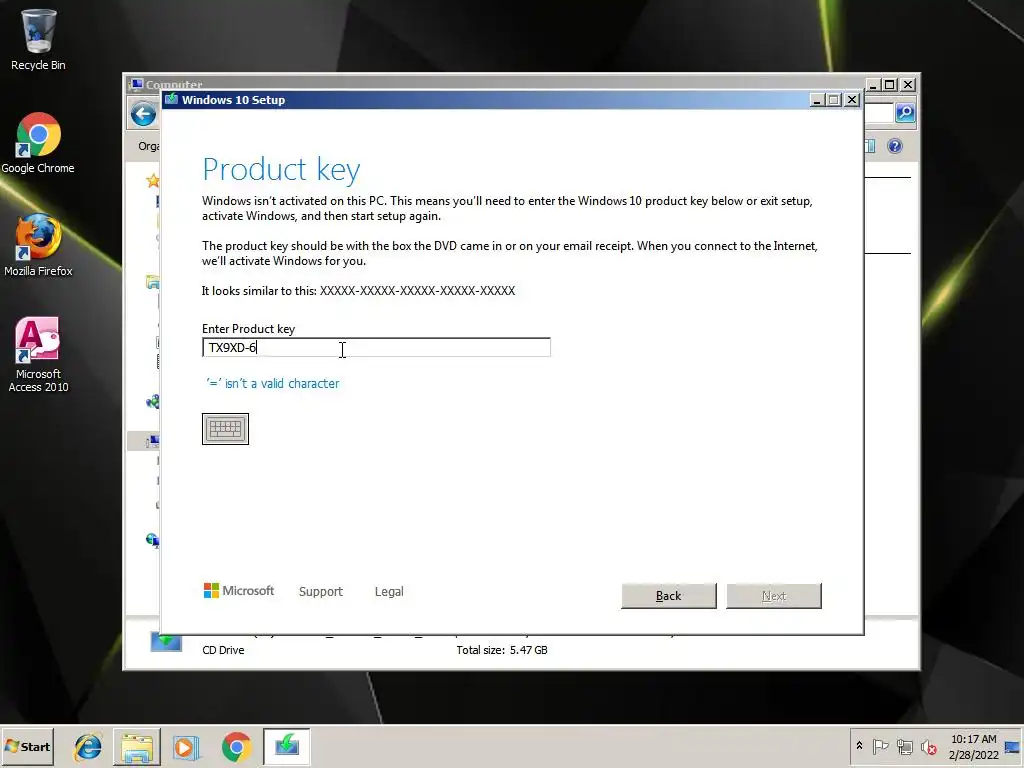This screenshot has width=1024, height=768.
Task: Click the CD Drive icon in details pane
Action: 166,642
